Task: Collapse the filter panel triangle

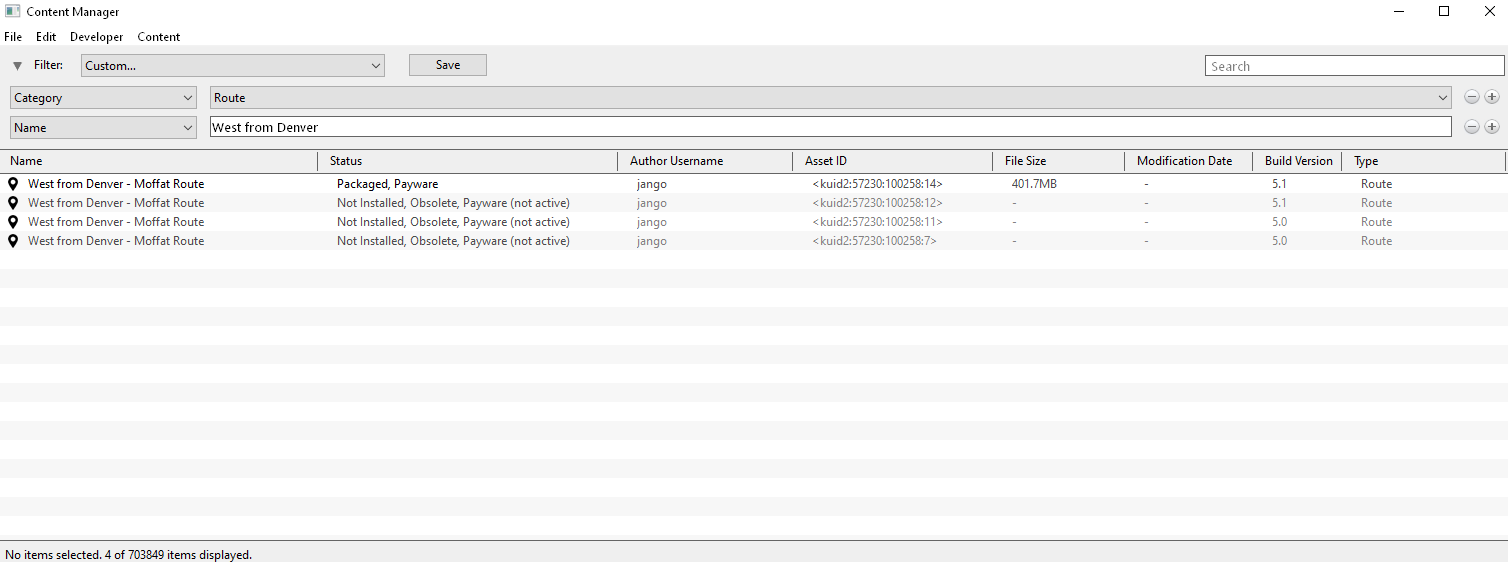Action: click(x=17, y=66)
